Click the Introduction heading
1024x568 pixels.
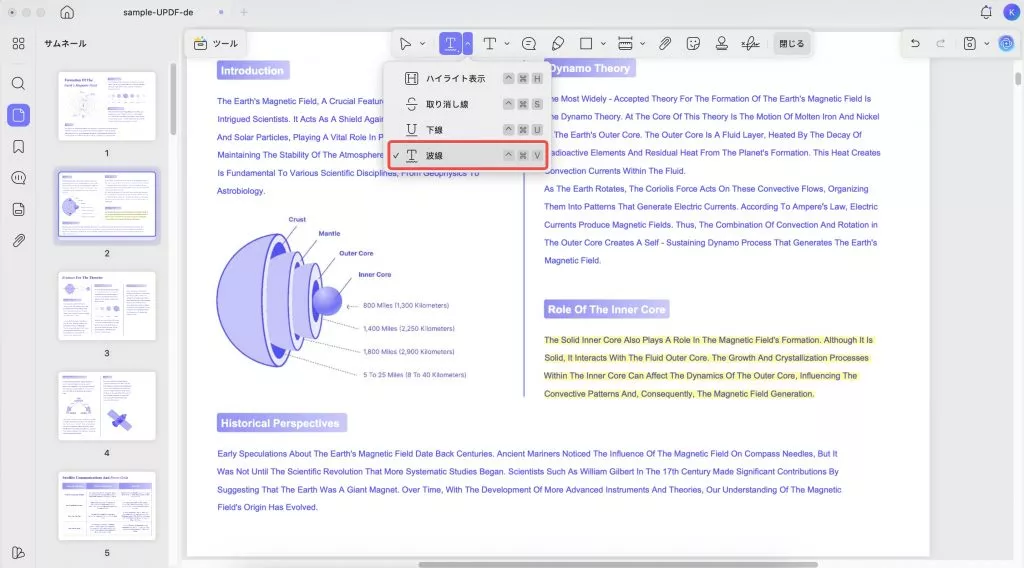click(252, 71)
